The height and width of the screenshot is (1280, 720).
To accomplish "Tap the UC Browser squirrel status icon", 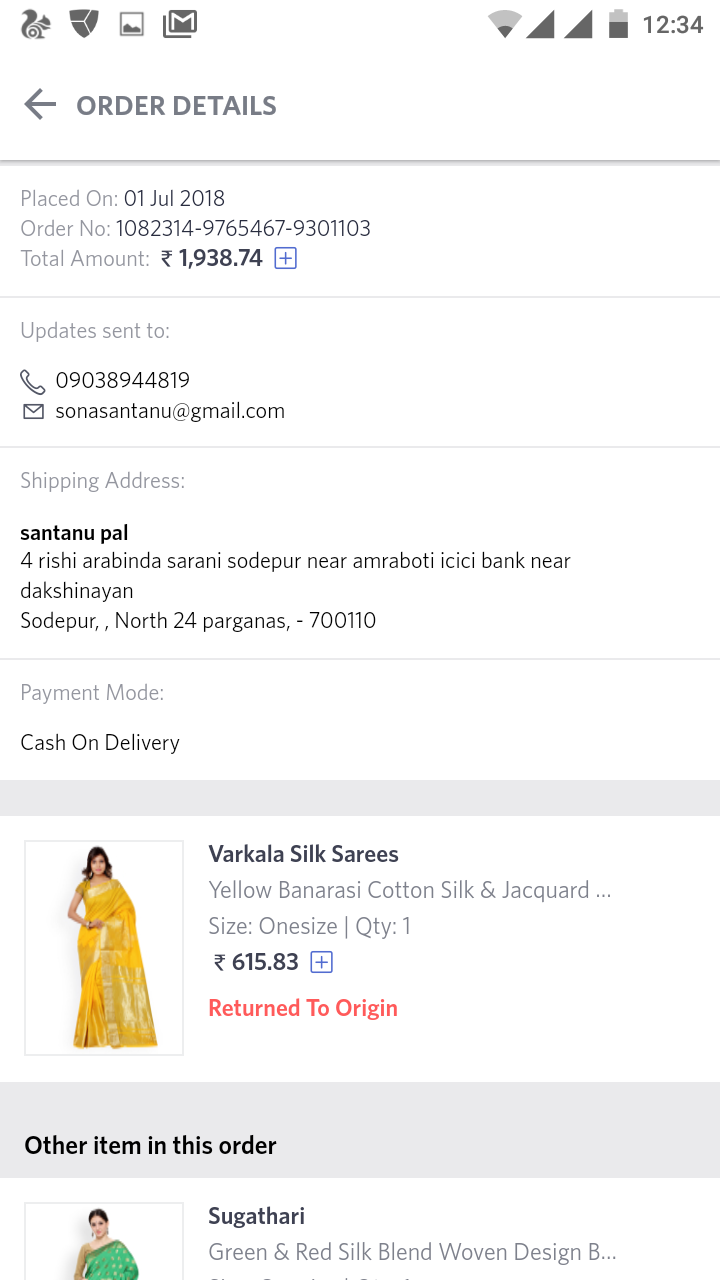I will (36, 24).
